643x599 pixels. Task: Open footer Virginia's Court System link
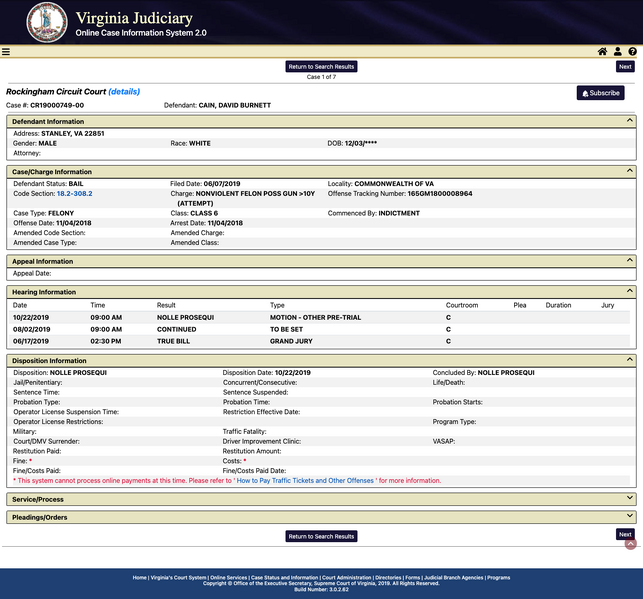click(178, 577)
